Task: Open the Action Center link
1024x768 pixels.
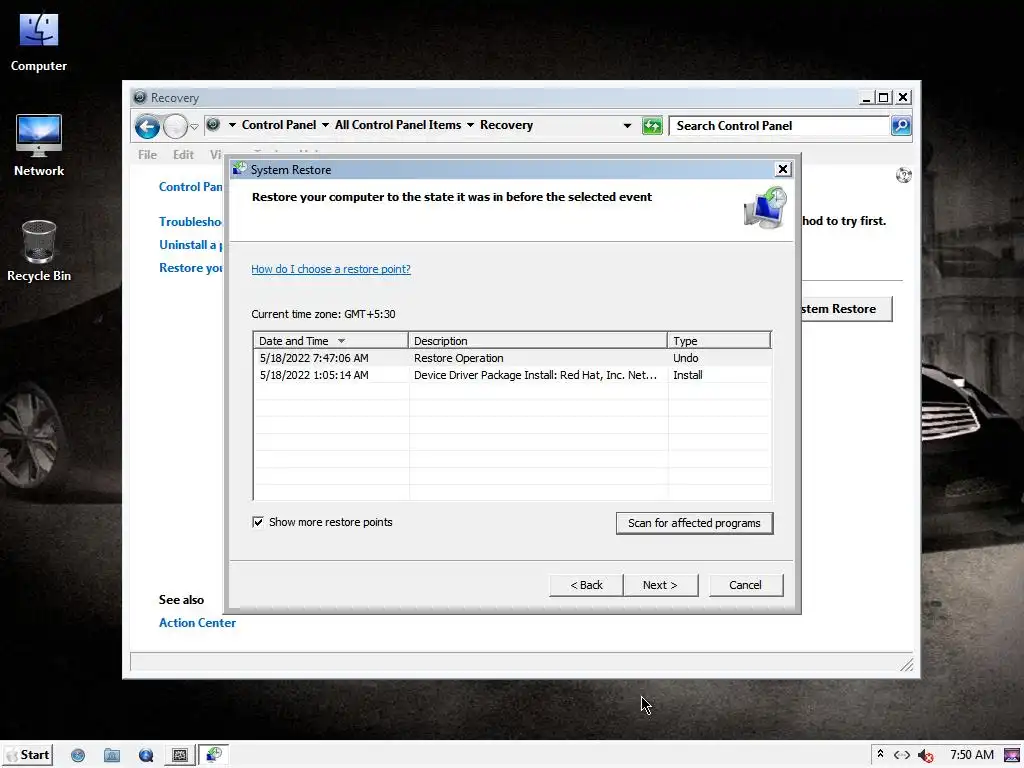Action: point(197,623)
